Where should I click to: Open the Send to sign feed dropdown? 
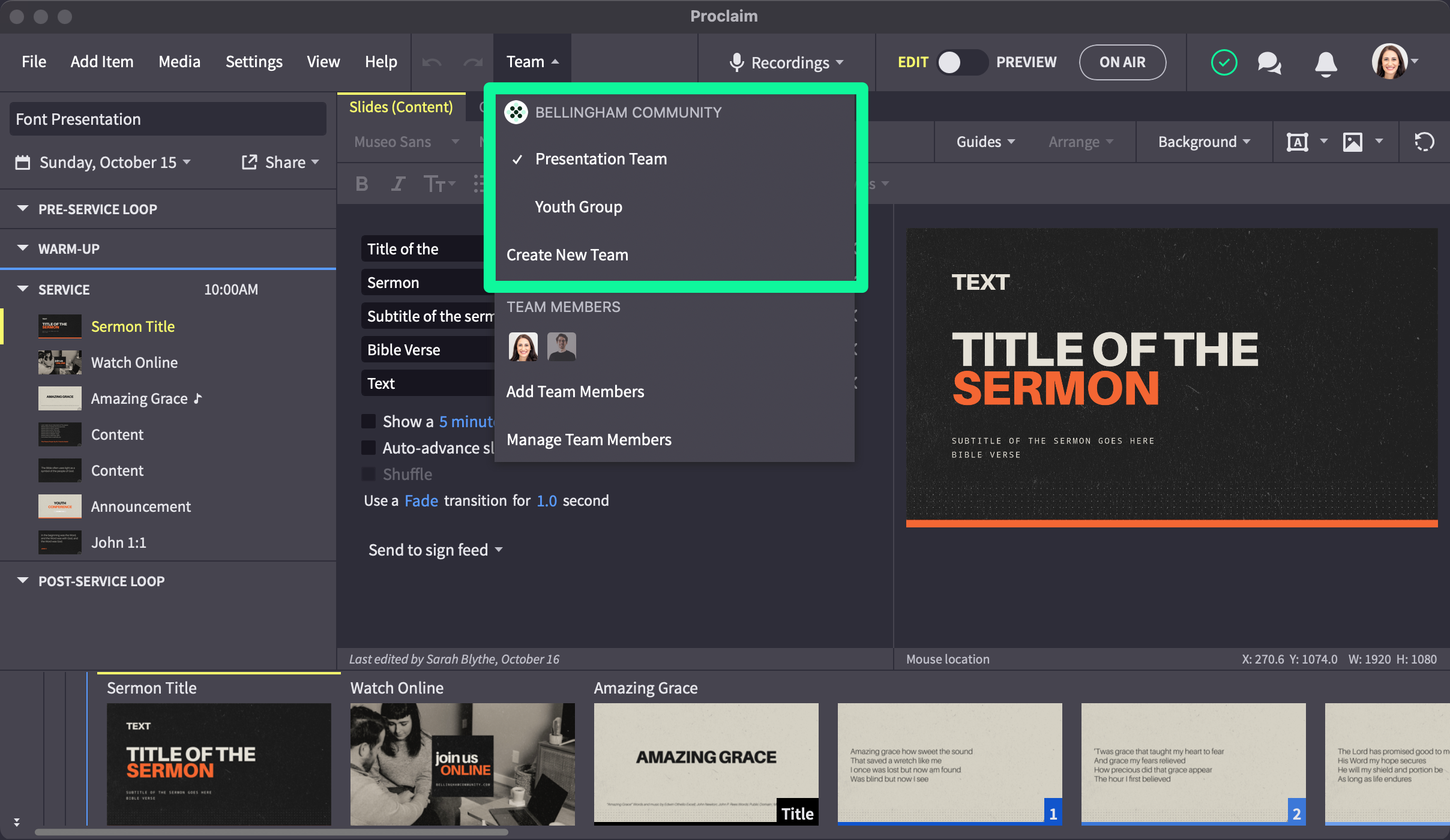(x=436, y=550)
